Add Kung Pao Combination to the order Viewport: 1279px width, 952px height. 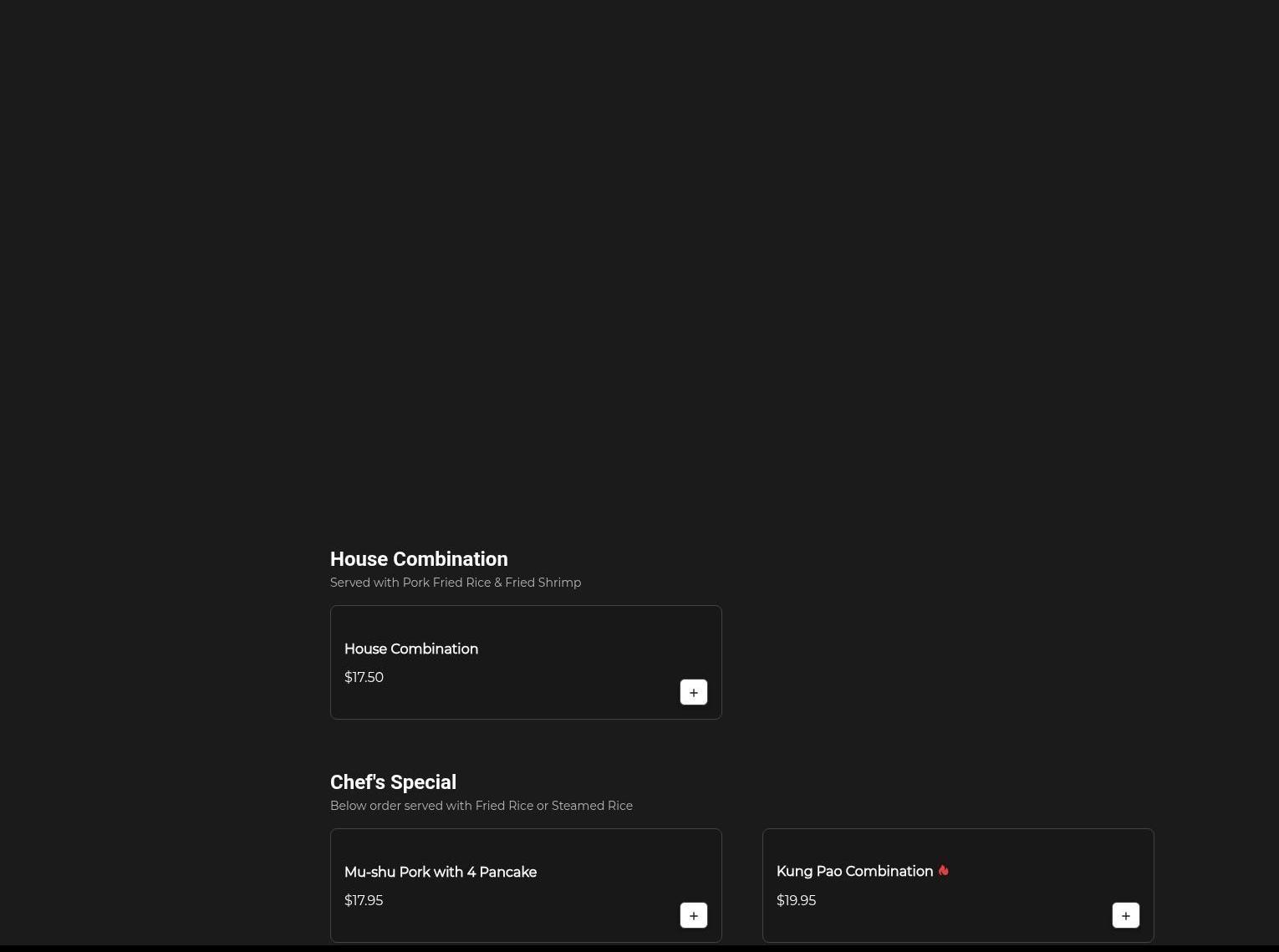click(x=1126, y=915)
